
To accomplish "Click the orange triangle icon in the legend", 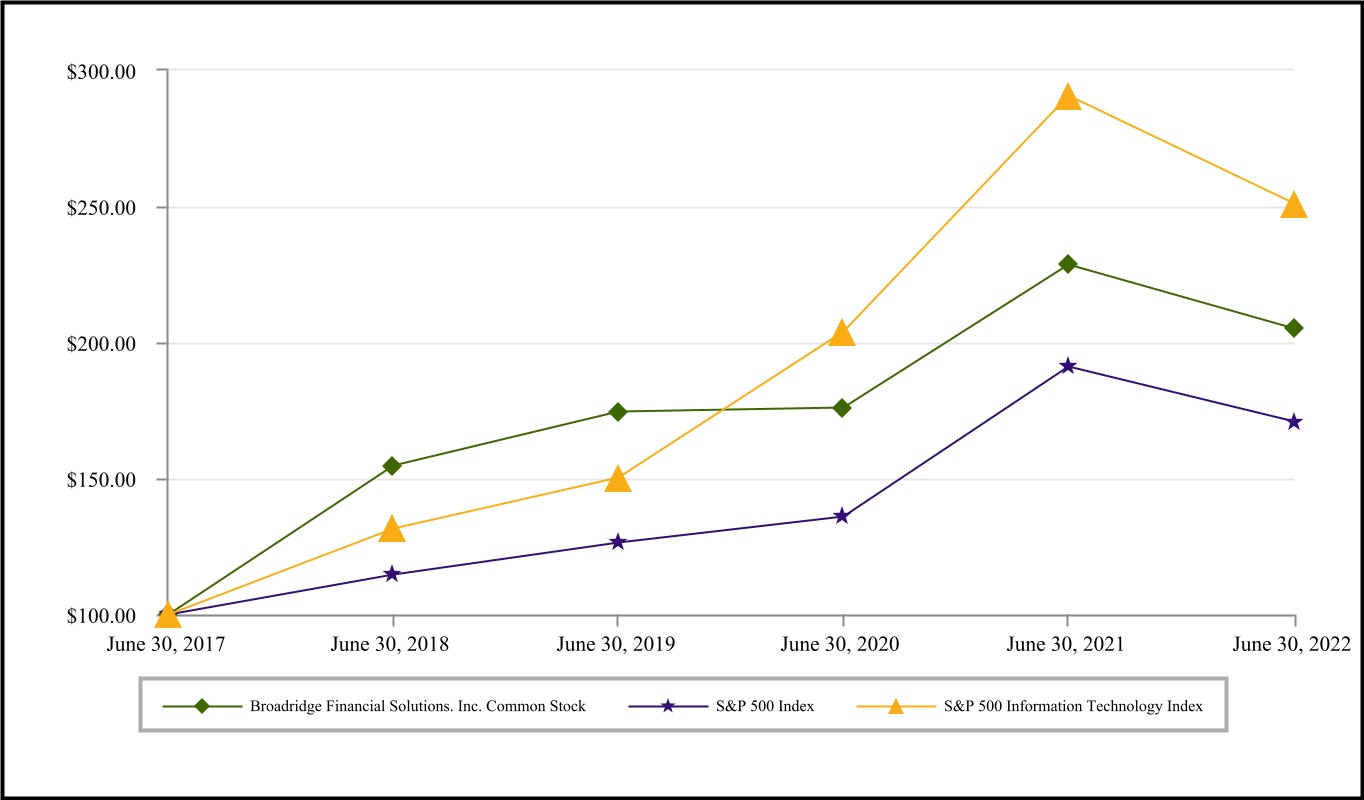I will 896,706.
